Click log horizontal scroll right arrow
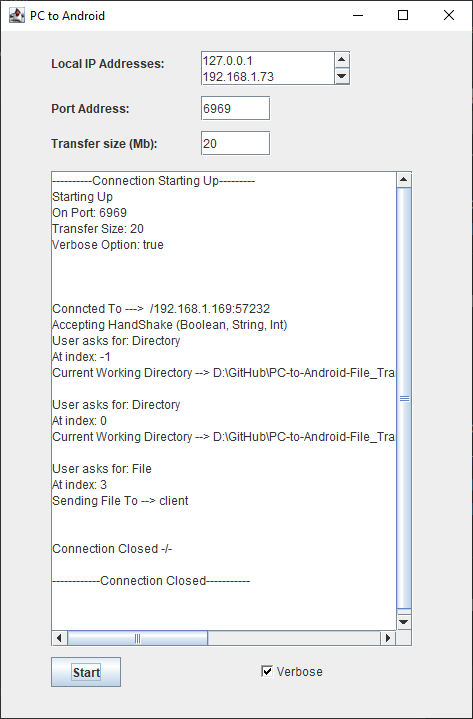The height and width of the screenshot is (719, 473). [x=388, y=637]
